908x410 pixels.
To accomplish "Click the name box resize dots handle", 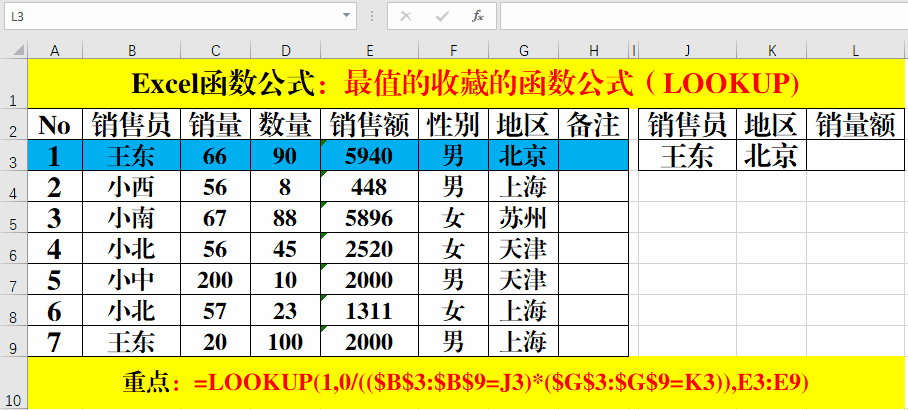I will pos(371,16).
